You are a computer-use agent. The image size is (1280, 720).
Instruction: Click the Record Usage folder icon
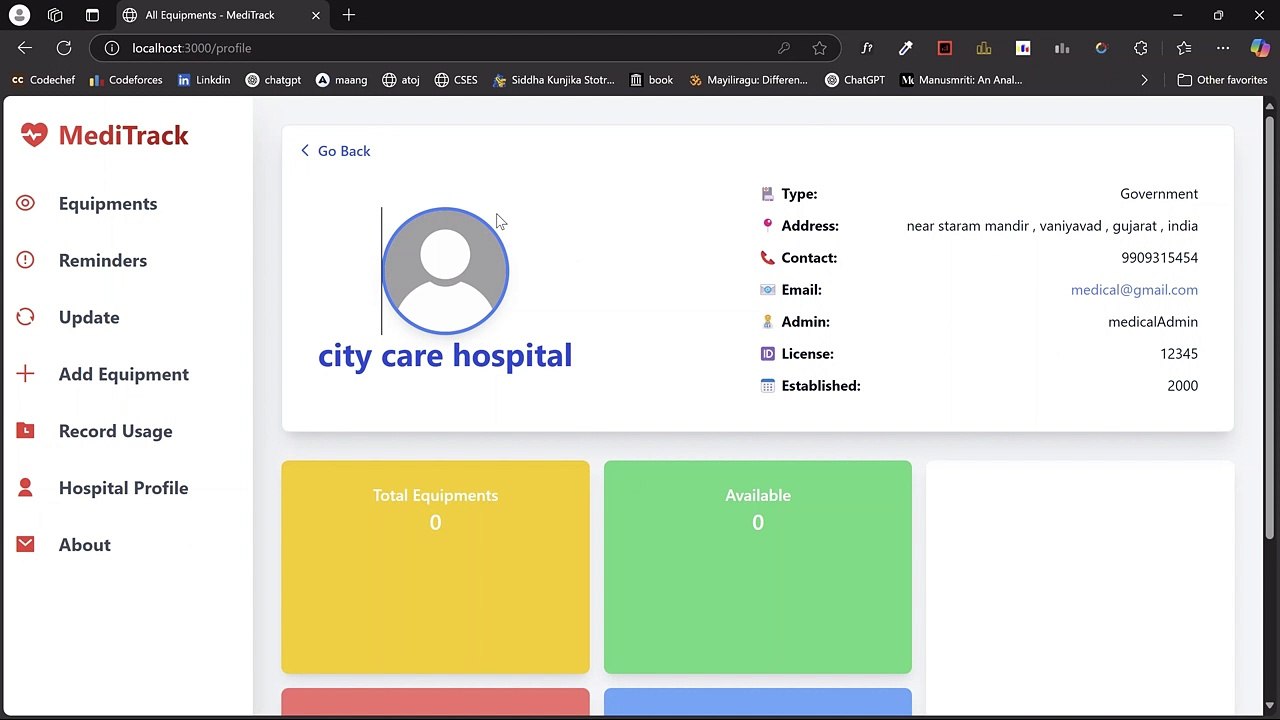pyautogui.click(x=25, y=431)
